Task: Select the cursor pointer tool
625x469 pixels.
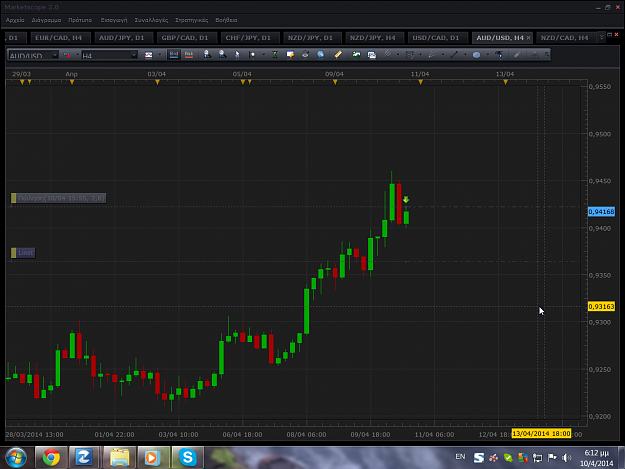Action: [x=237, y=55]
